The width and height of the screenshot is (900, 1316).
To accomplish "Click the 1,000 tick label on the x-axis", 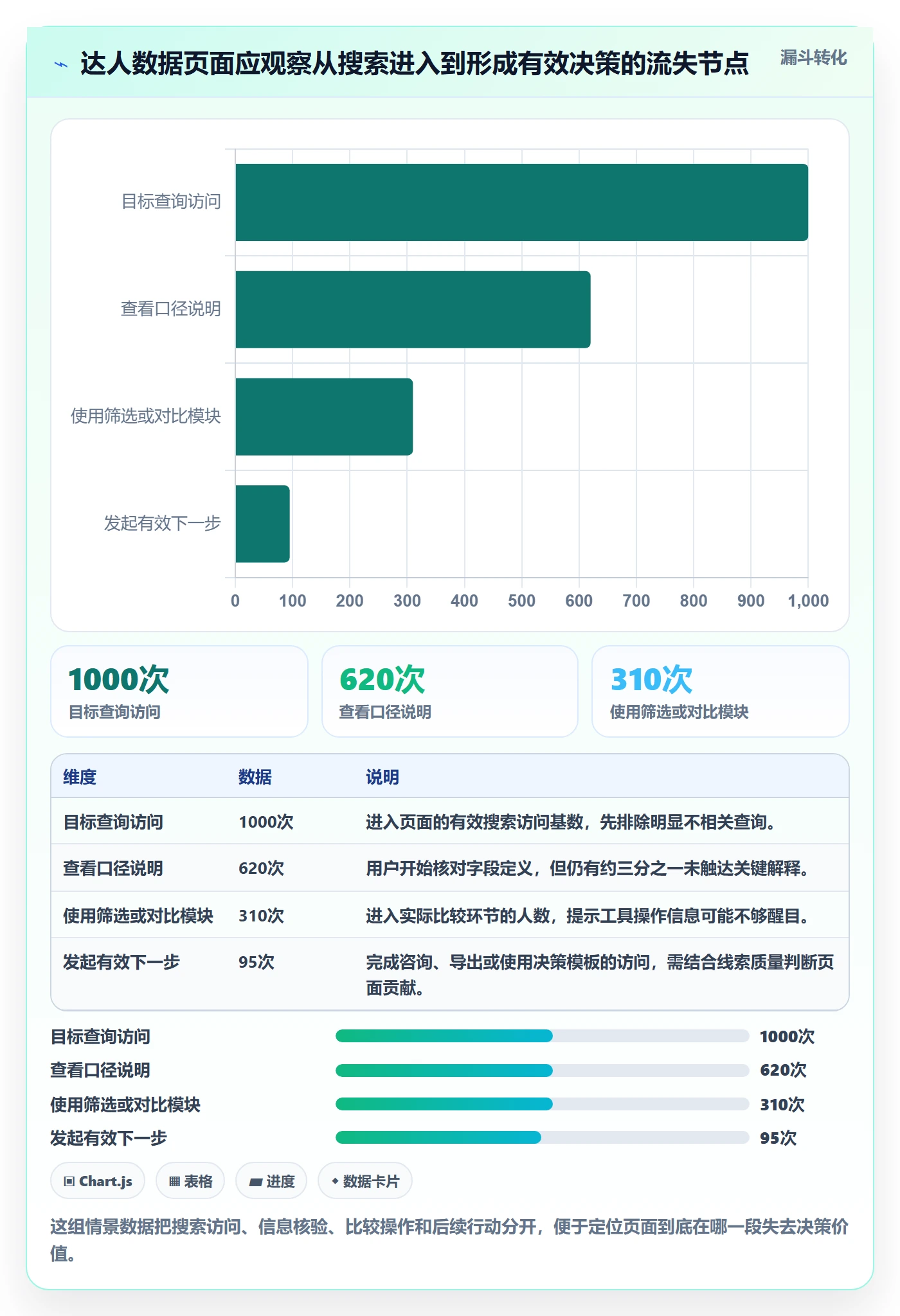I will 808,601.
